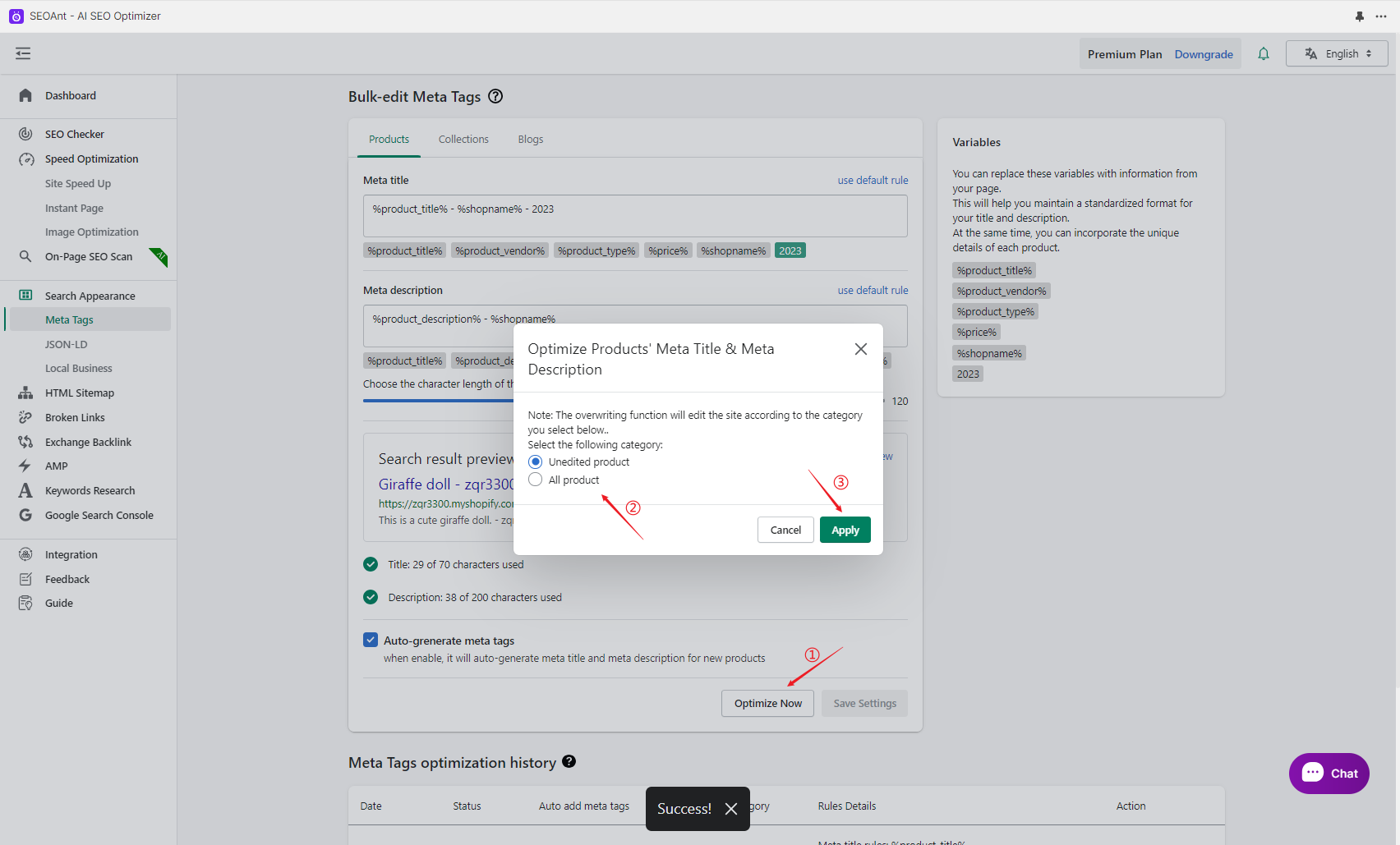Click the Cancel button in dialog

point(785,530)
